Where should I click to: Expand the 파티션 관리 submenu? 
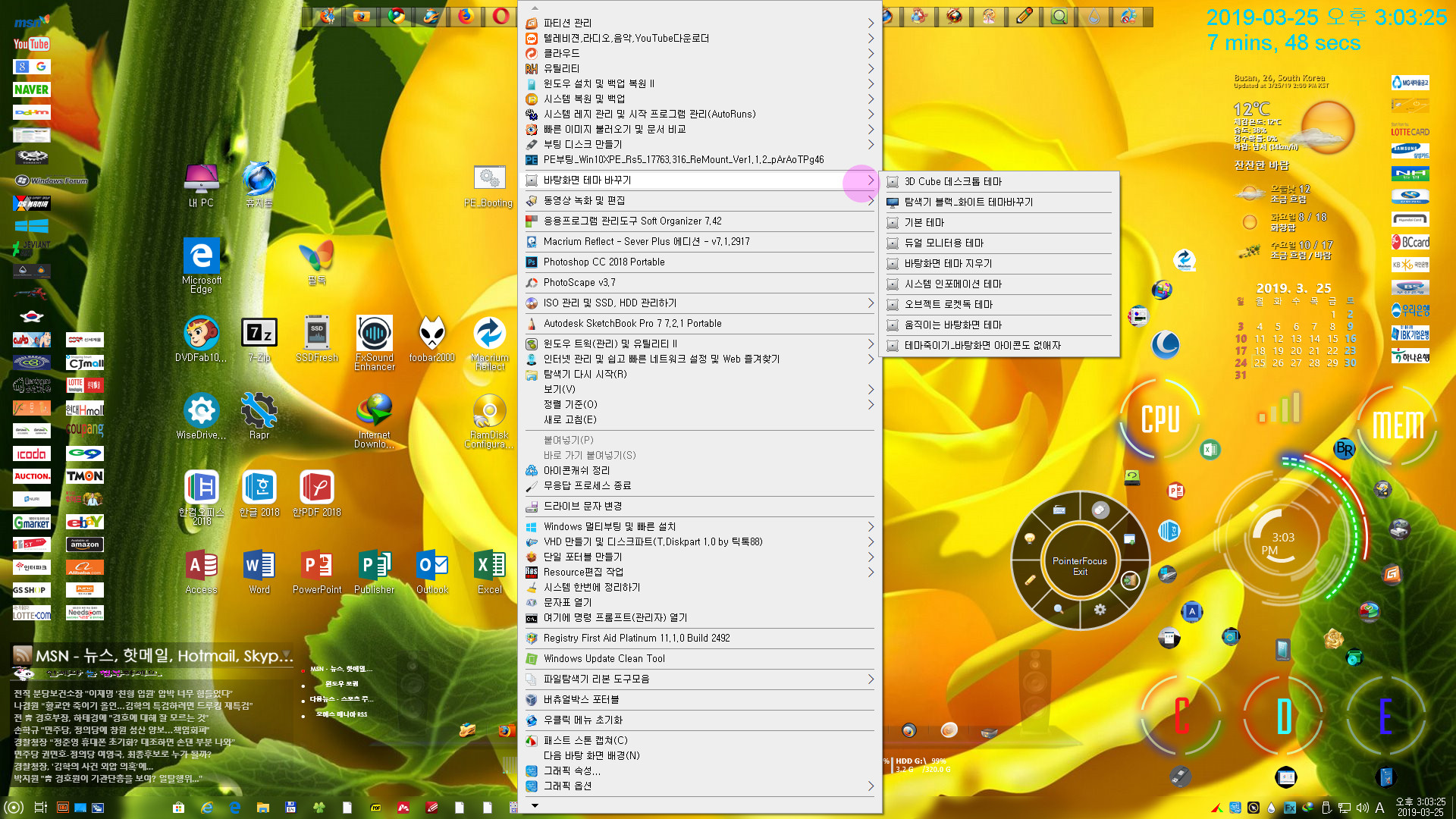(x=699, y=23)
